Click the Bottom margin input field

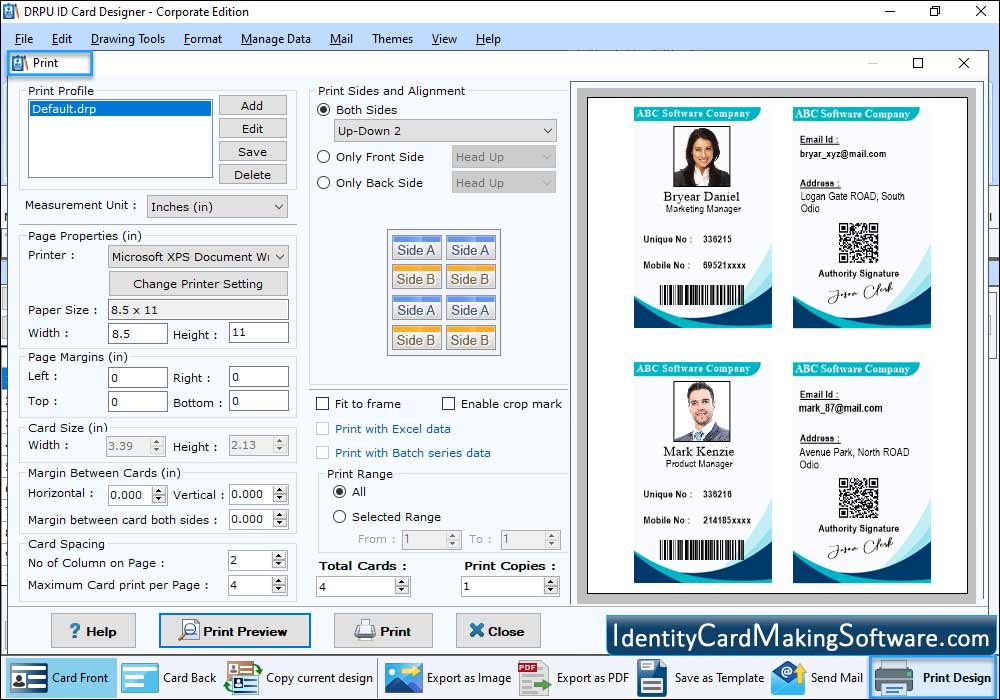click(259, 401)
